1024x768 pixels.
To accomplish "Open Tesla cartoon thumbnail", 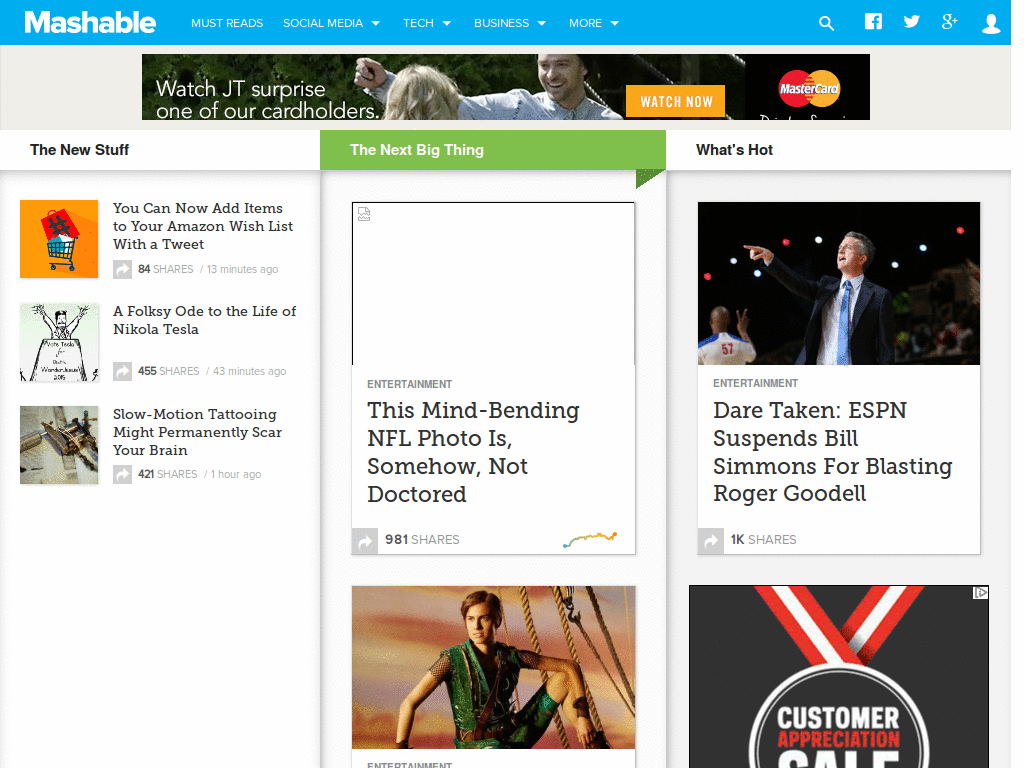I will point(59,342).
